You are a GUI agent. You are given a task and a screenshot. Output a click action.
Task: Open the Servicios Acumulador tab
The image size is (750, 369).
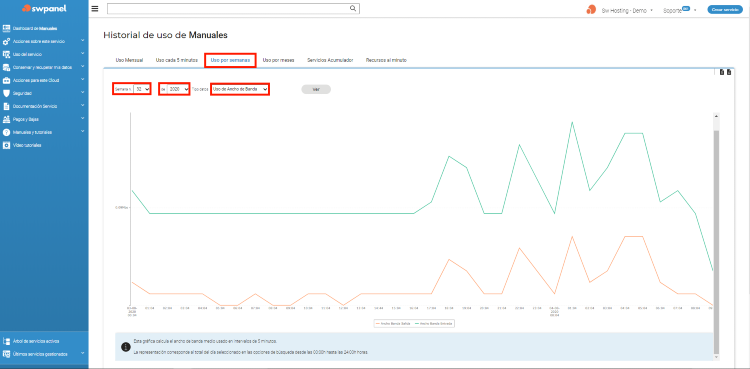[x=330, y=60]
